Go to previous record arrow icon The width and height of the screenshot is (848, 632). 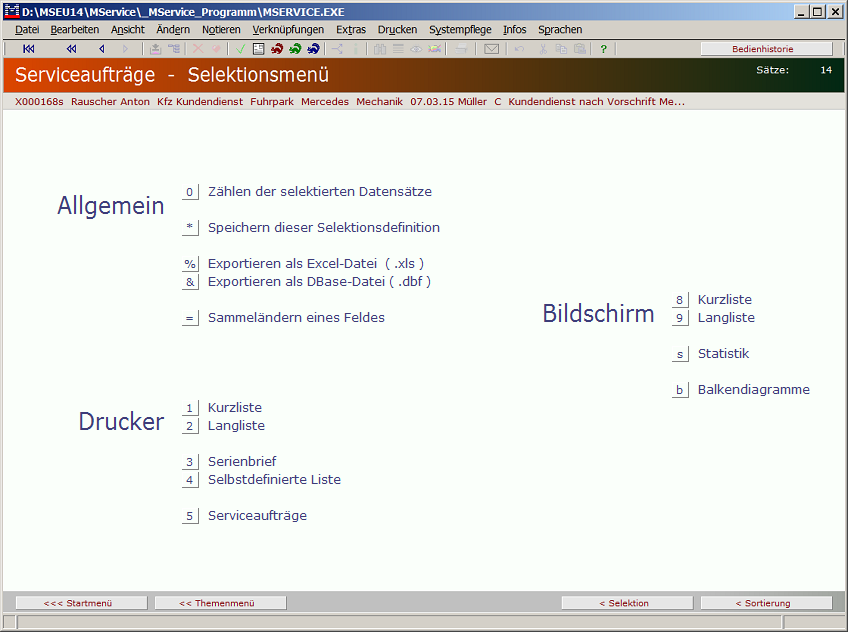[101, 49]
